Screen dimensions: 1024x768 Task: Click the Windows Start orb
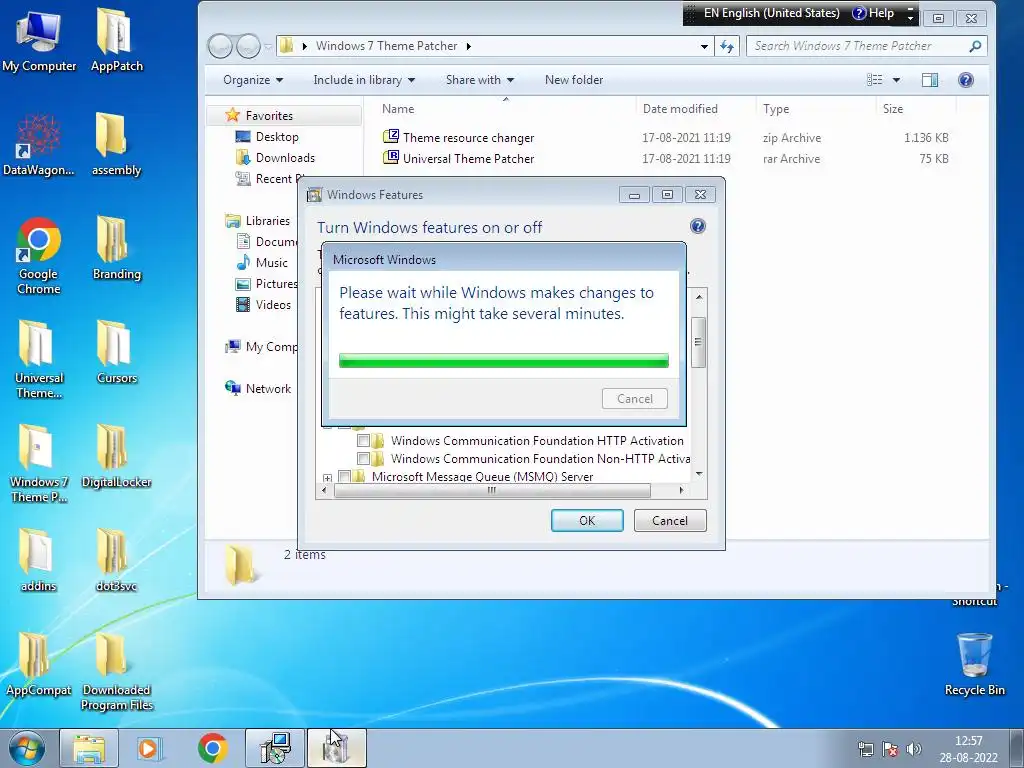(27, 748)
